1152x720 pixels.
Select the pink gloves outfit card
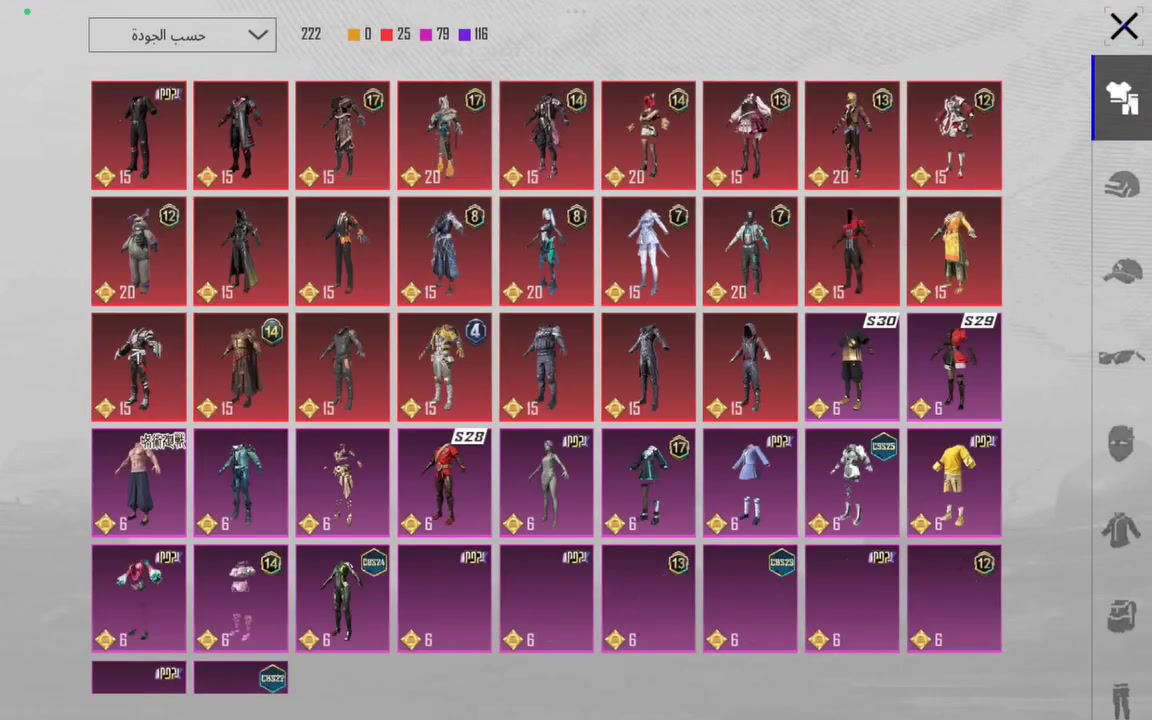coord(139,599)
